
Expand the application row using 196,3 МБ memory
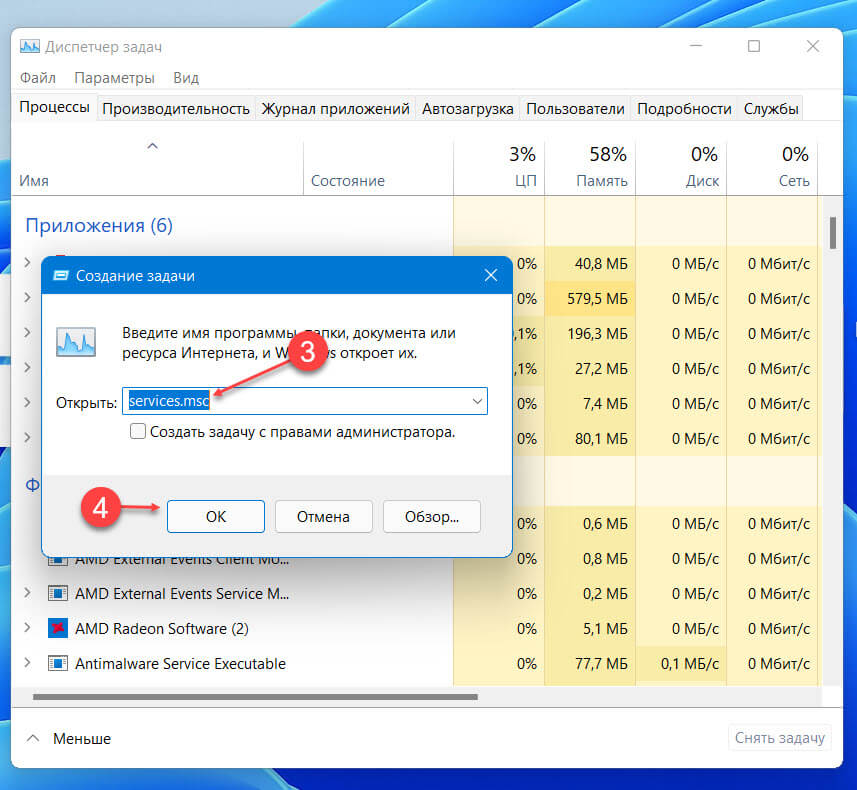[27, 332]
